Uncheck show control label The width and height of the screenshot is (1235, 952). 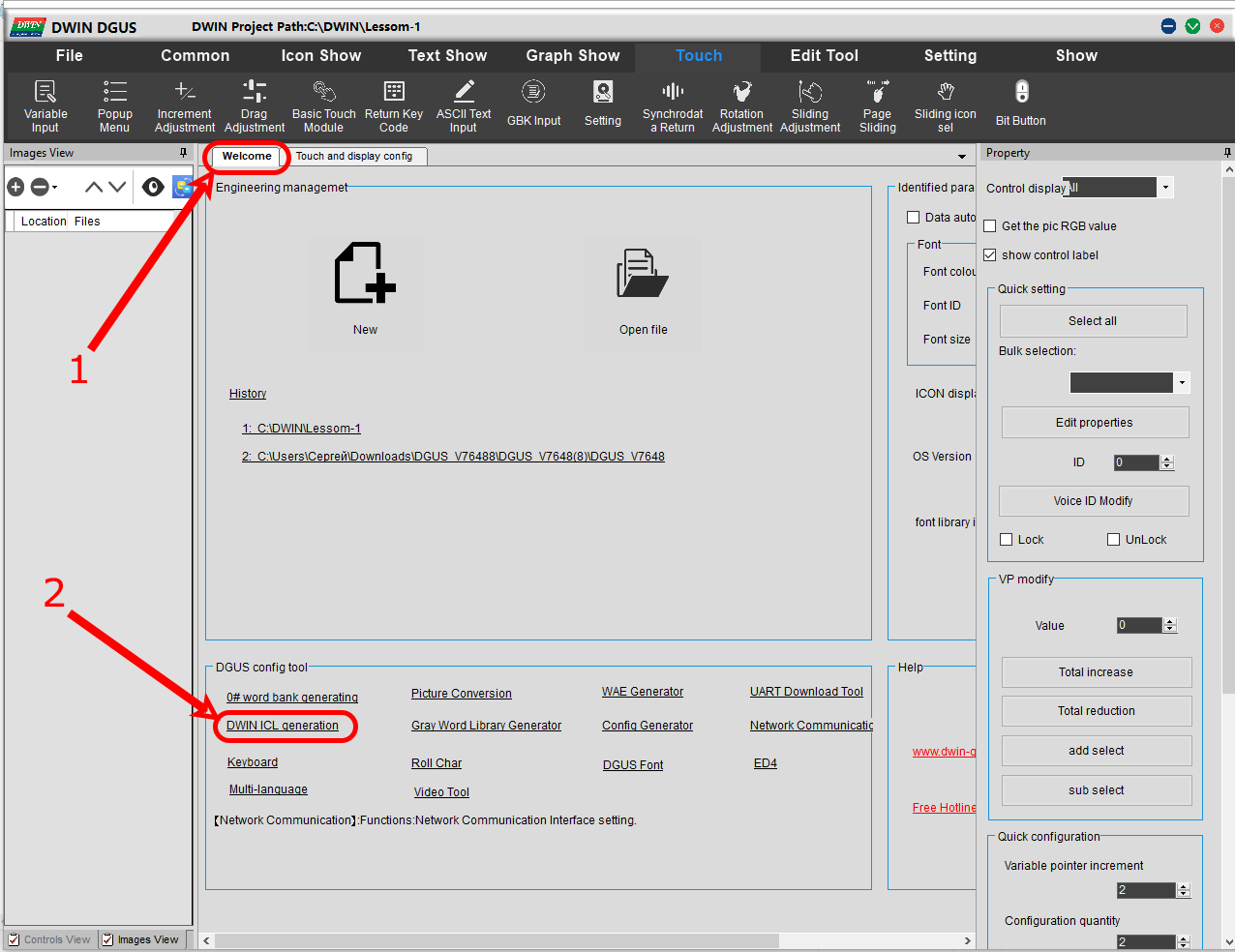989,254
